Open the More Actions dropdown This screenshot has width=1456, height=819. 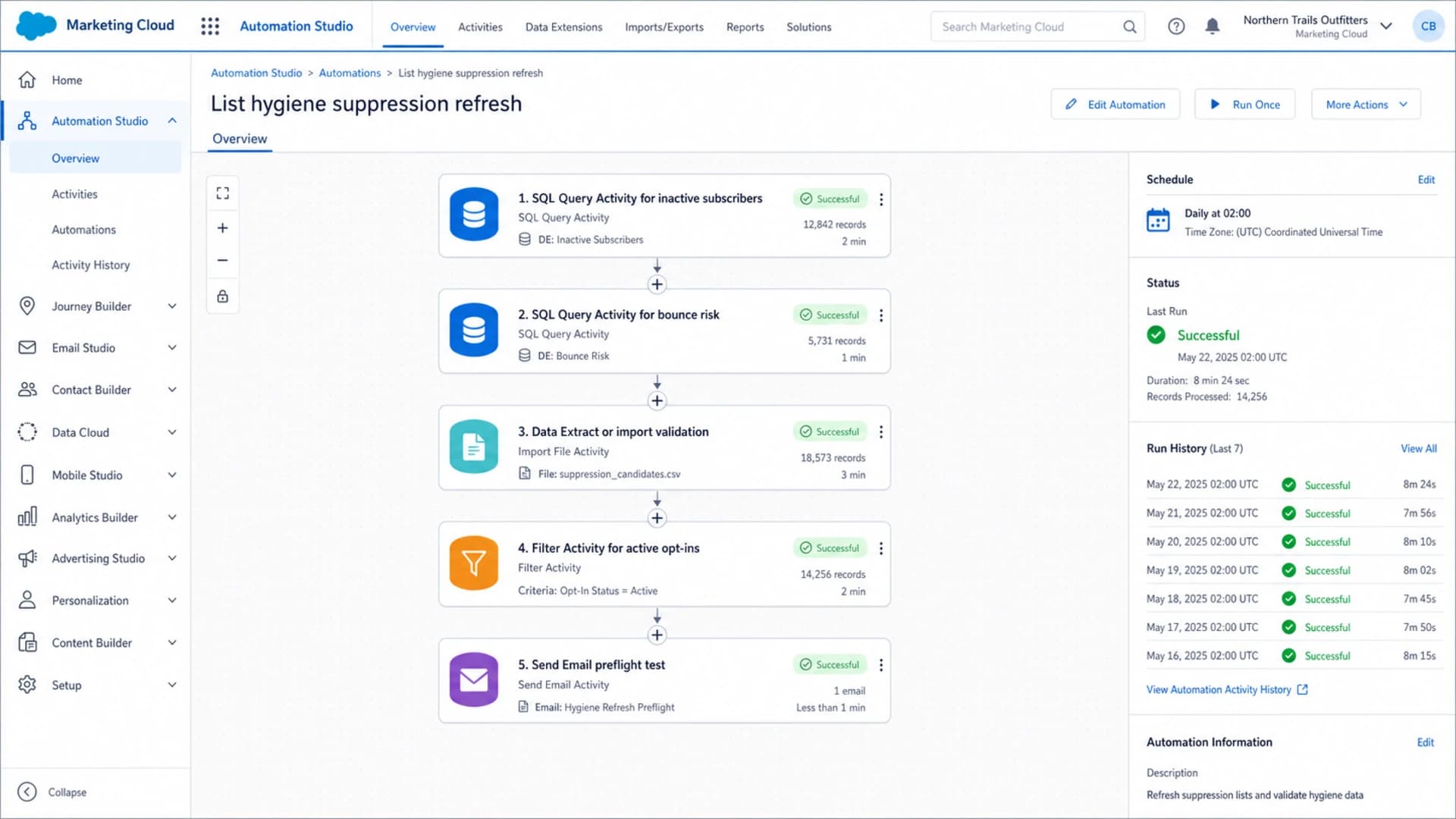[1366, 105]
